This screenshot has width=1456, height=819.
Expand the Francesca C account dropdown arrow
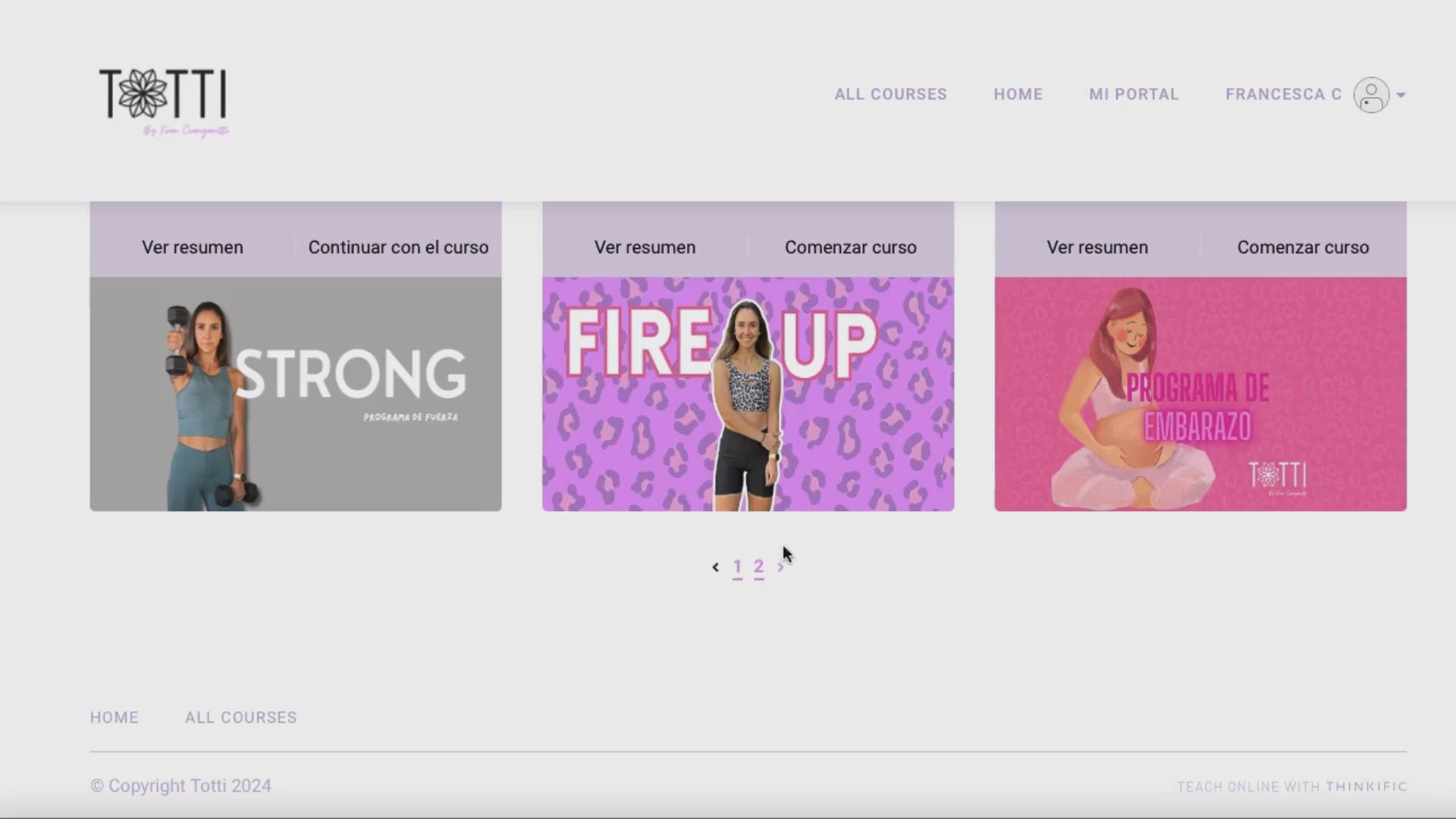1401,96
